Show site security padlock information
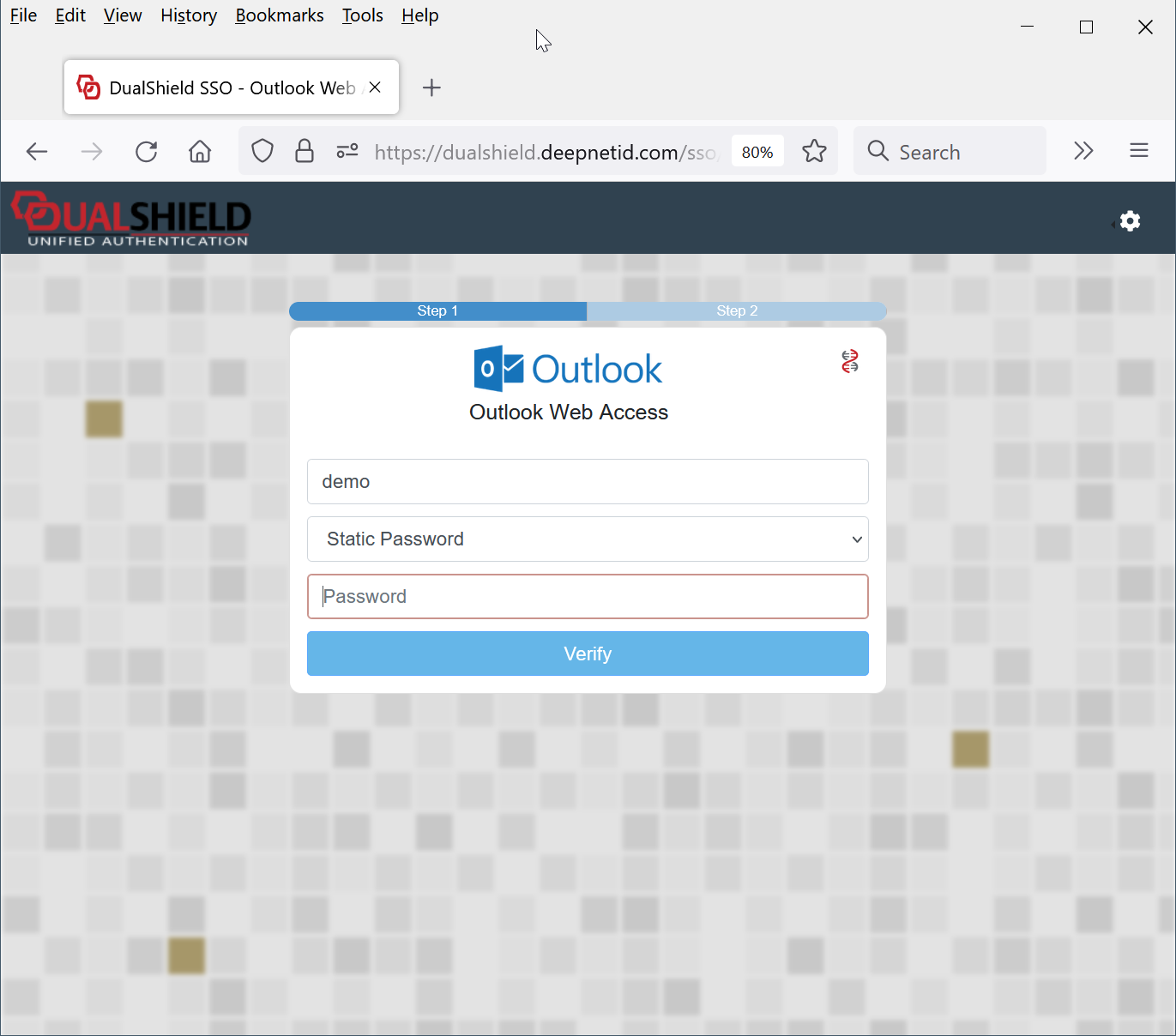The height and width of the screenshot is (1036, 1176). coord(305,152)
